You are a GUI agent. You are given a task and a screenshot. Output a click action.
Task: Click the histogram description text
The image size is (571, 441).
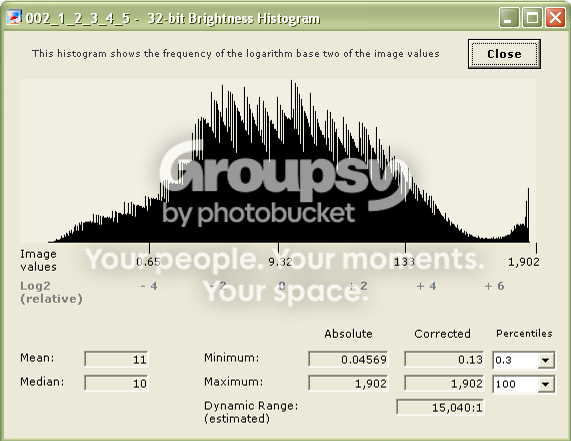click(236, 54)
